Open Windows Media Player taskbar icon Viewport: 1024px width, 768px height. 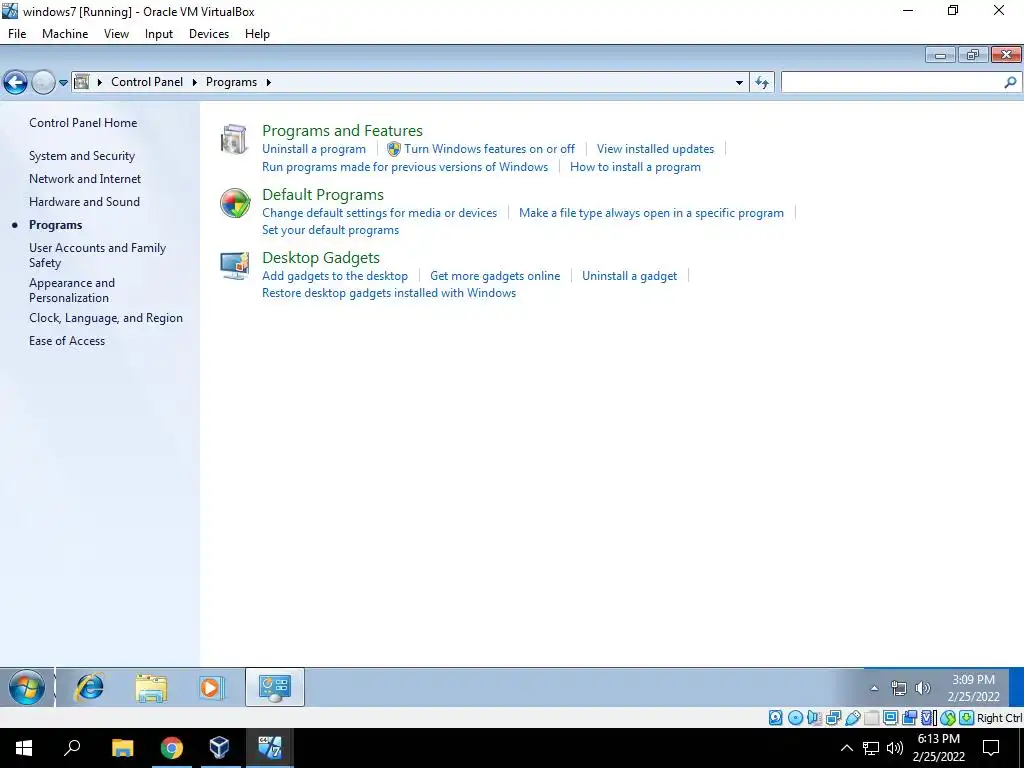click(212, 688)
